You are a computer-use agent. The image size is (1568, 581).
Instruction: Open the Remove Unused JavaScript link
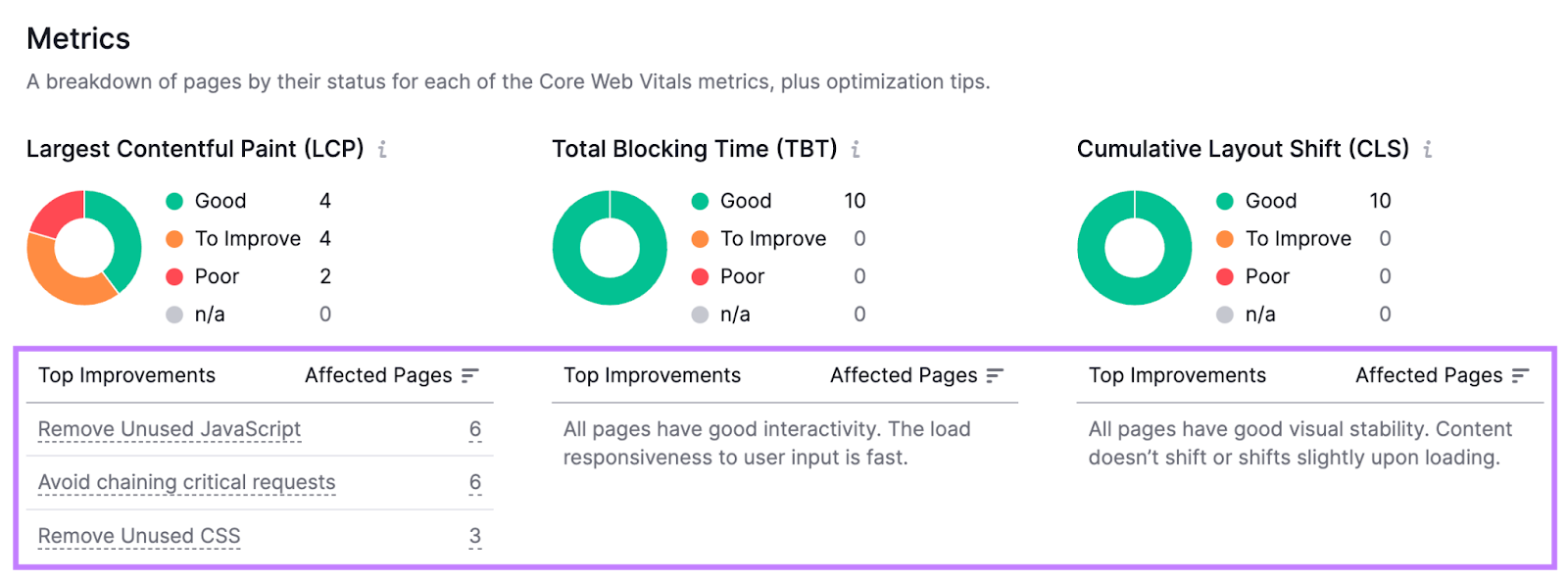[x=169, y=429]
